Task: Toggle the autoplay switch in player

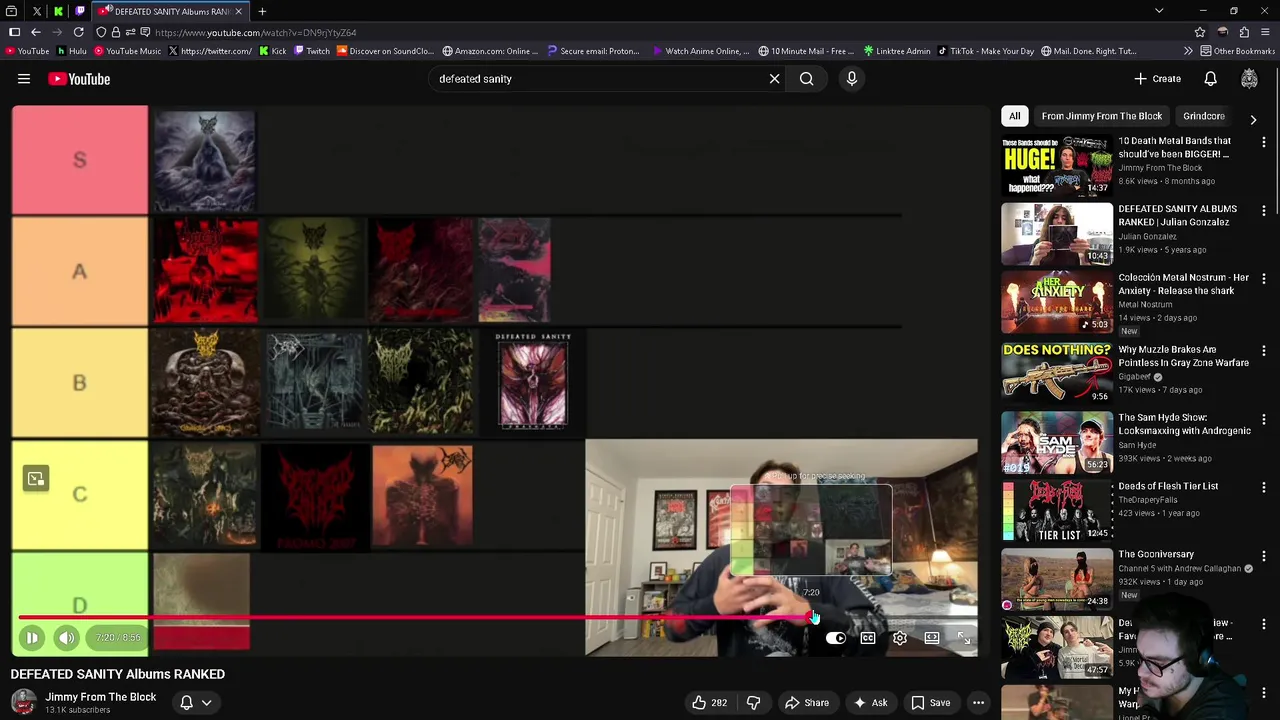Action: click(x=836, y=638)
